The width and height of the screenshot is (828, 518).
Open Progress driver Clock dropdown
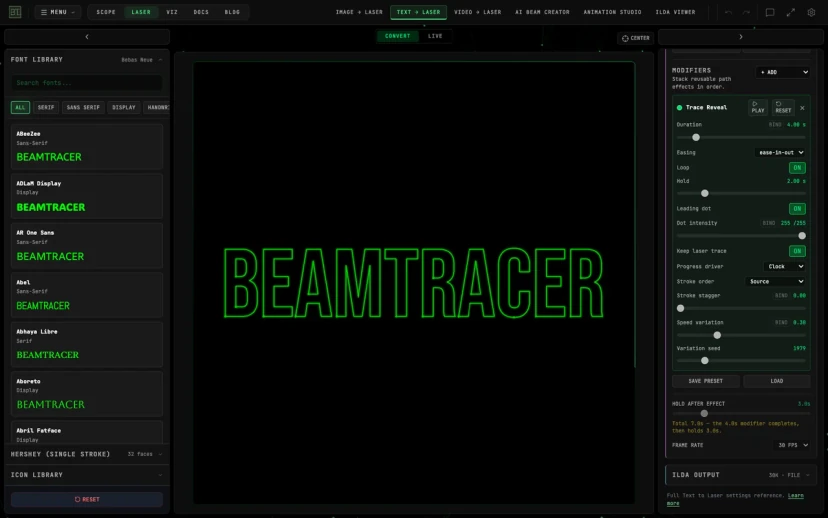click(785, 267)
